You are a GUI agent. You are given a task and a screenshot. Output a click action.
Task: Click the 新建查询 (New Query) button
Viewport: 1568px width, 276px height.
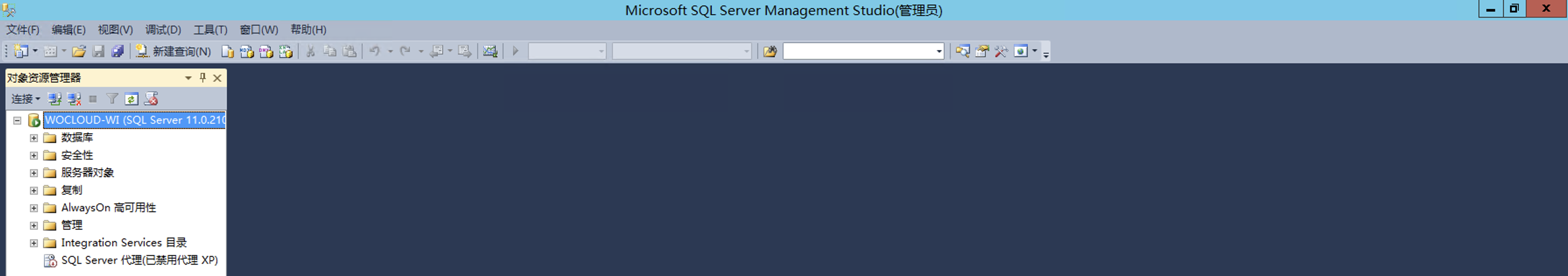click(173, 51)
